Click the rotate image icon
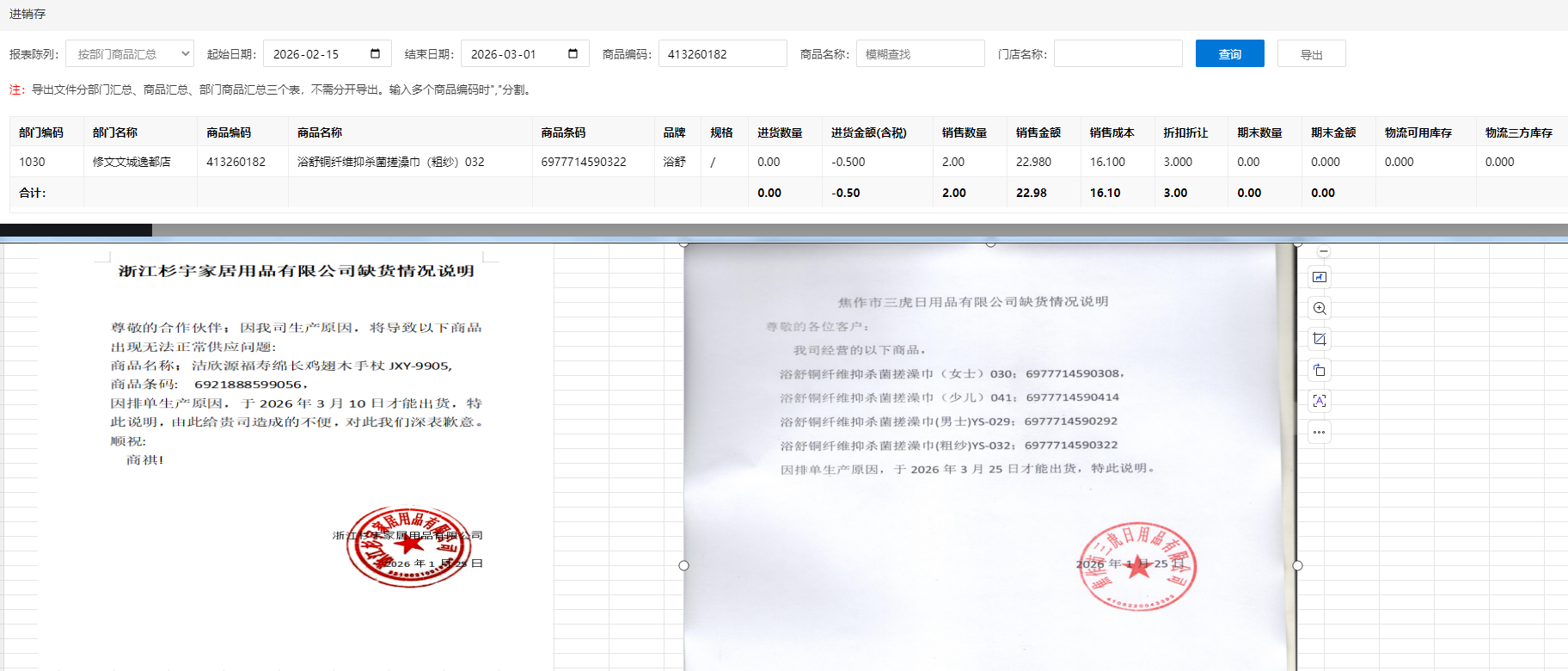The height and width of the screenshot is (671, 1568). pyautogui.click(x=1320, y=370)
